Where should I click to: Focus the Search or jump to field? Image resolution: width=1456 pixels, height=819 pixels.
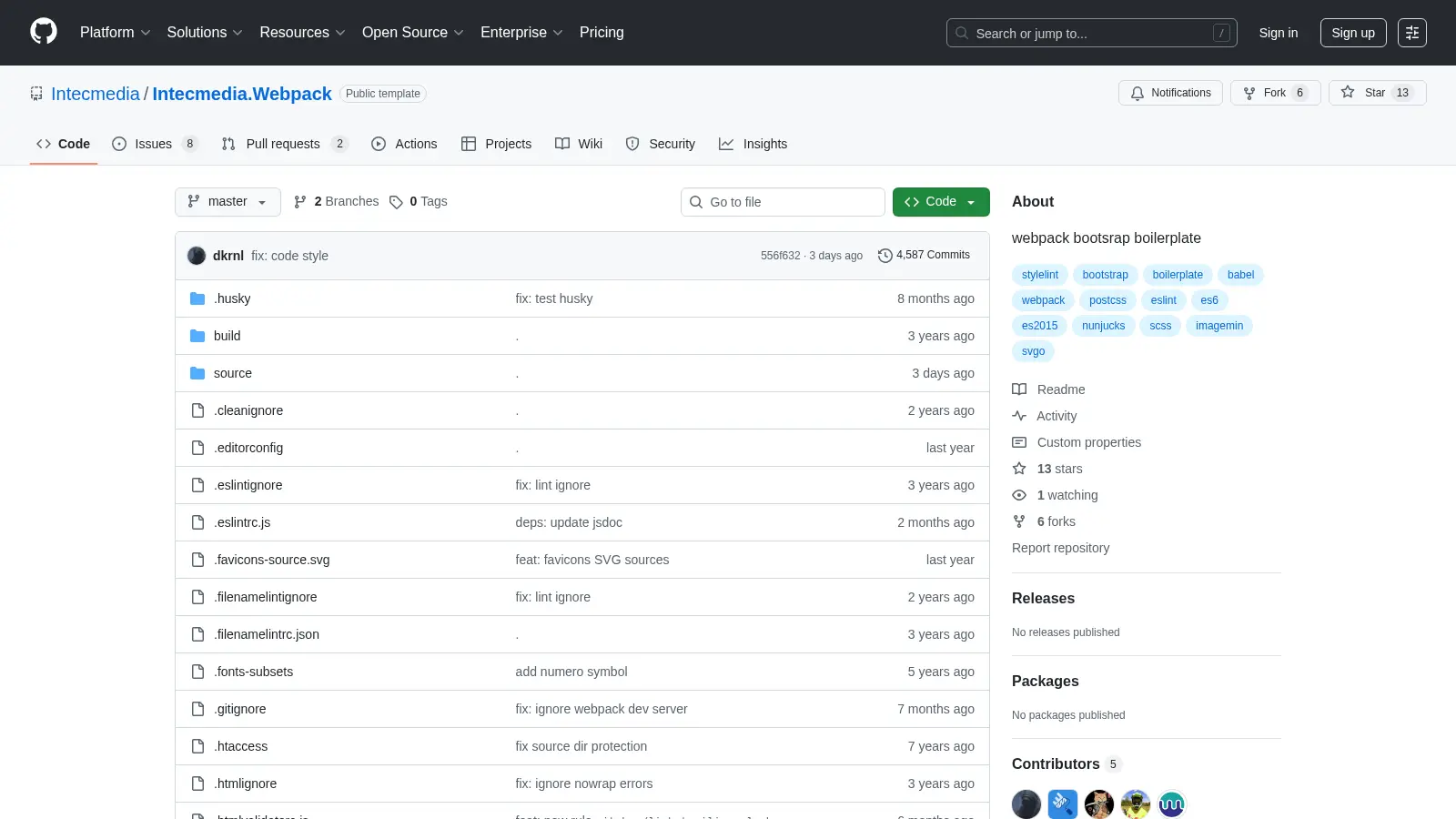click(1092, 33)
